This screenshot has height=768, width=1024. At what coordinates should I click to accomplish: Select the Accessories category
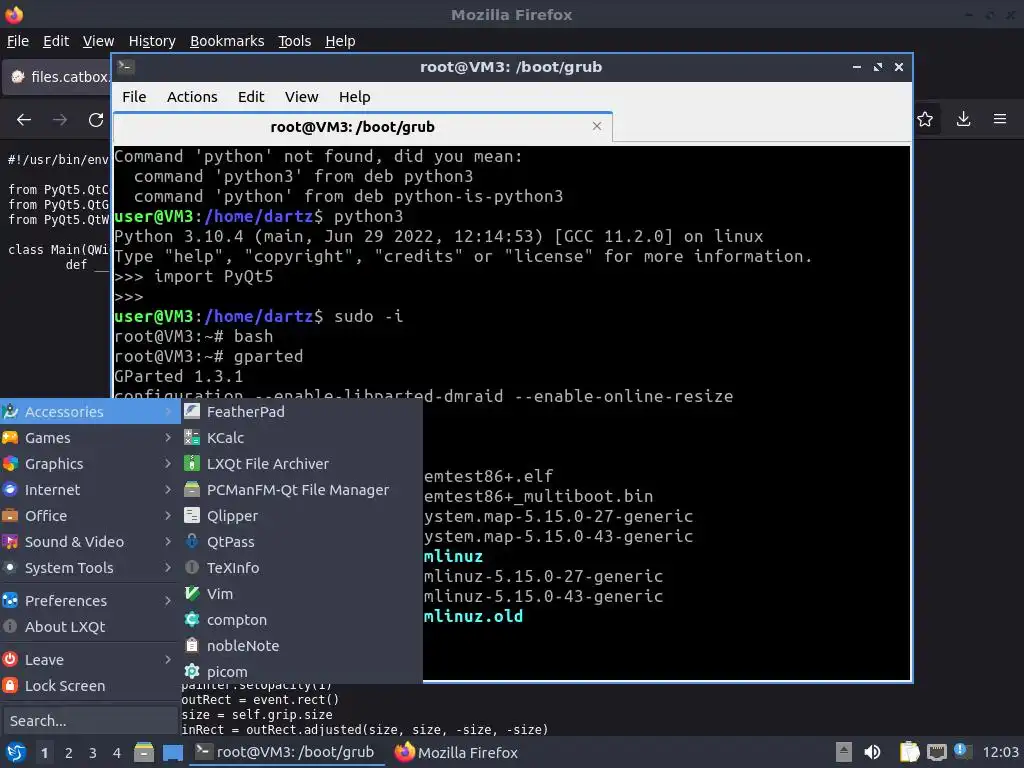(89, 411)
